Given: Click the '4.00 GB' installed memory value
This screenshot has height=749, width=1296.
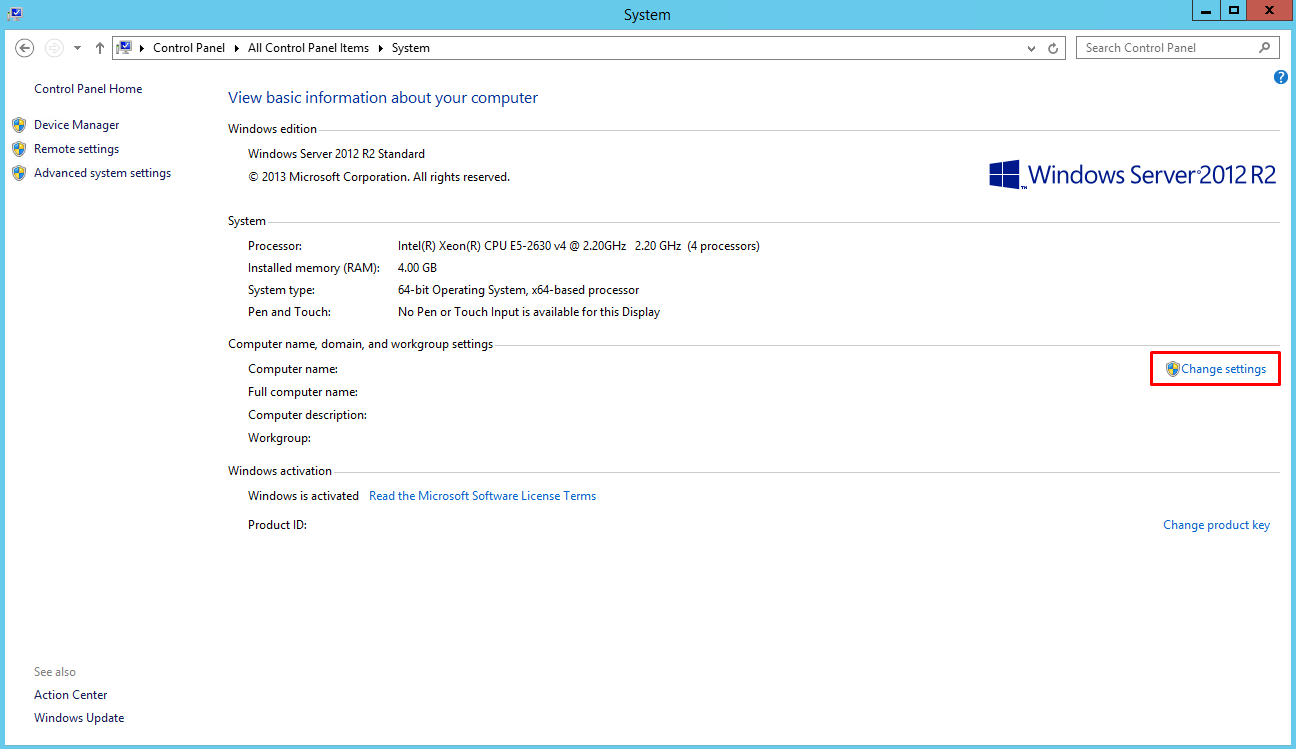Looking at the screenshot, I should pyautogui.click(x=417, y=268).
